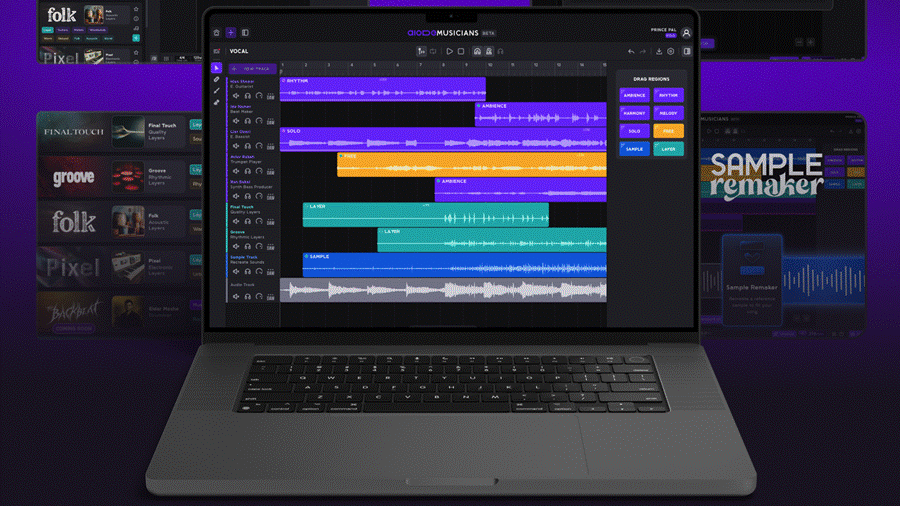The height and width of the screenshot is (506, 900).
Task: Click the orange FREE region swatch
Action: coord(668,131)
